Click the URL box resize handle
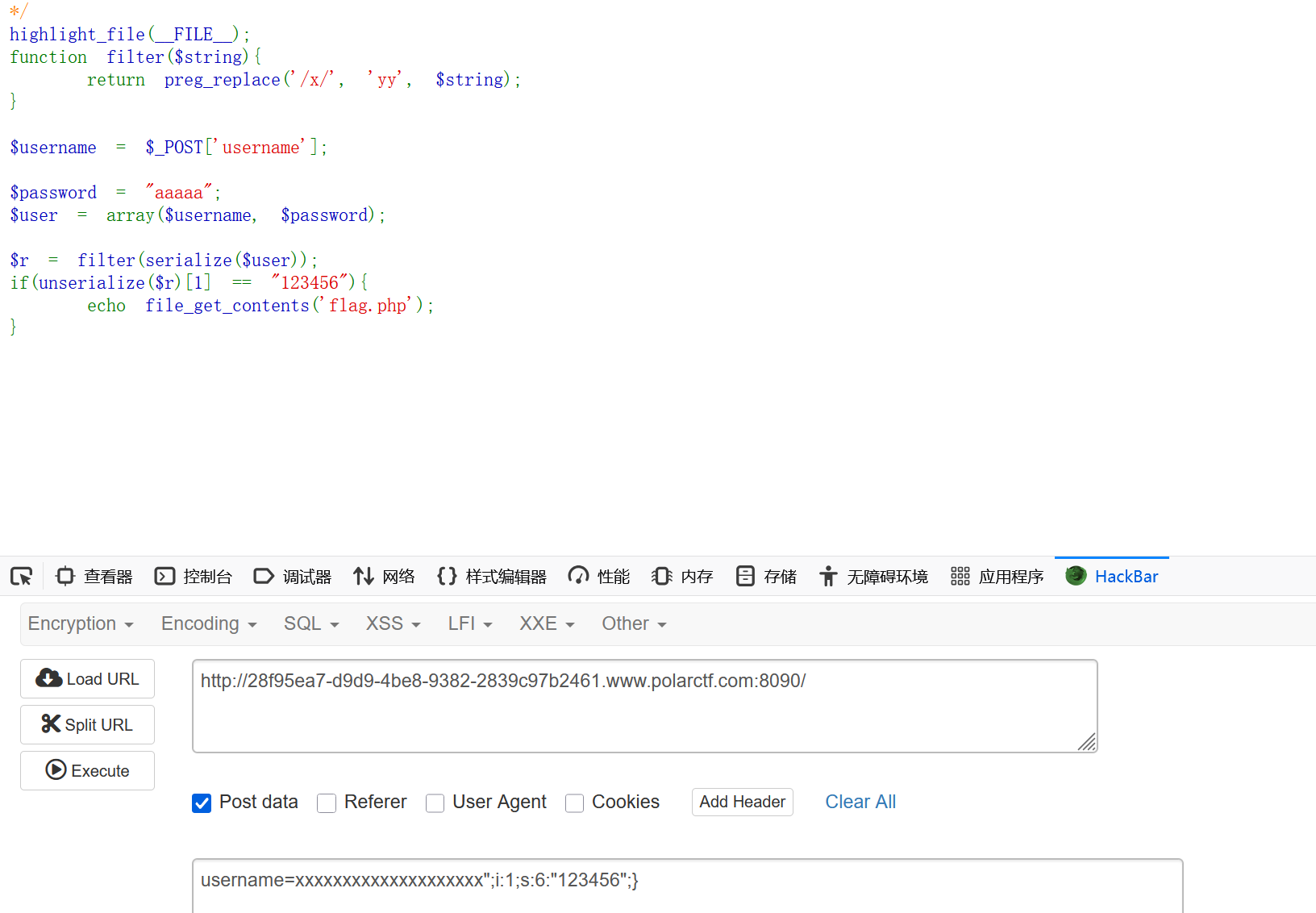Screen dimensions: 1316x913 tap(1086, 742)
